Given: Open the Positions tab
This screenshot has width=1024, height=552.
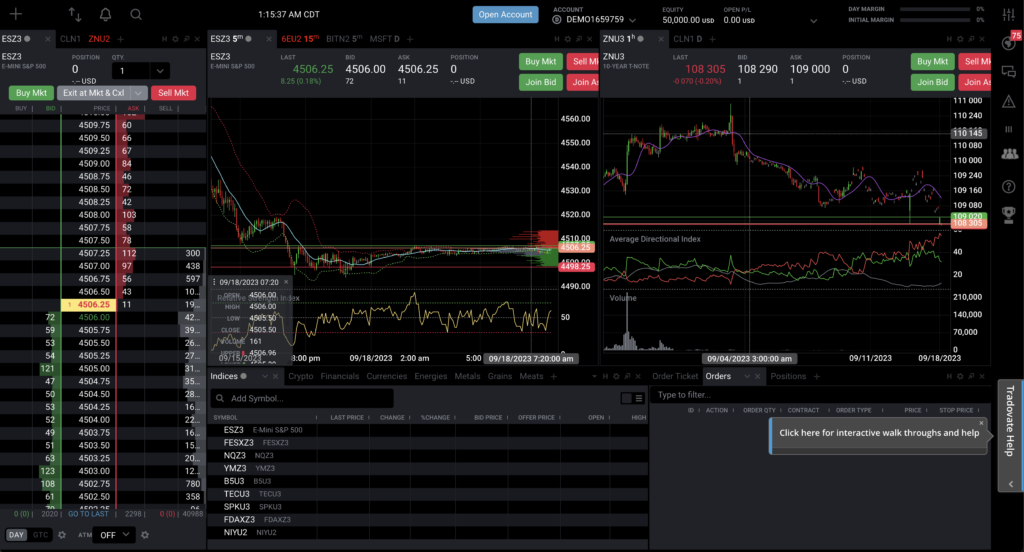Looking at the screenshot, I should [x=788, y=376].
